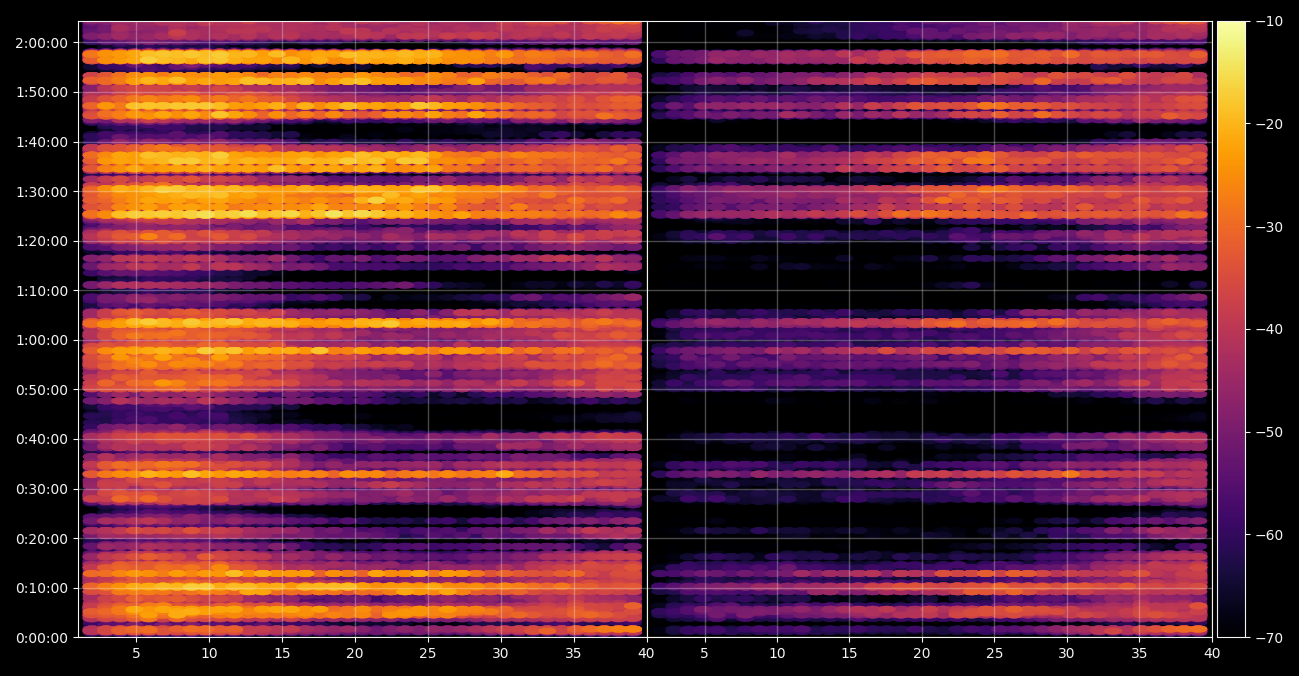Click the −50 colorbar tick label

click(1268, 432)
